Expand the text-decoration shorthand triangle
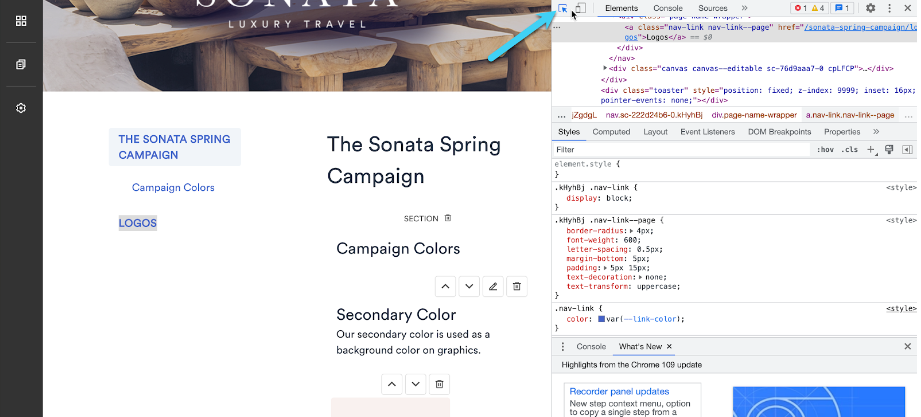The image size is (921, 417). point(640,277)
